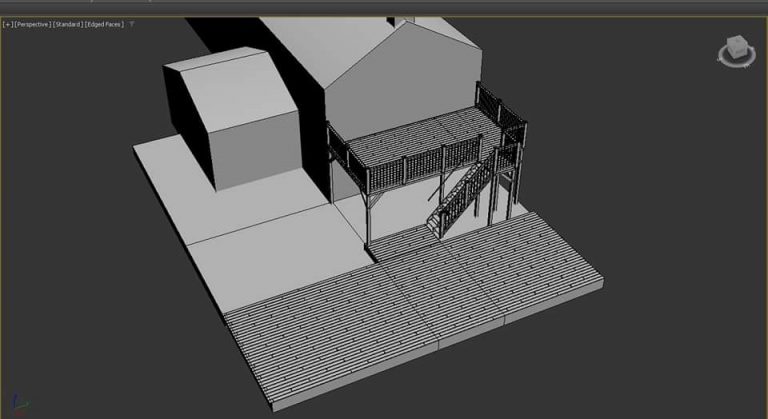Image resolution: width=768 pixels, height=419 pixels.
Task: Click the ViewCube cube face
Action: tap(736, 47)
